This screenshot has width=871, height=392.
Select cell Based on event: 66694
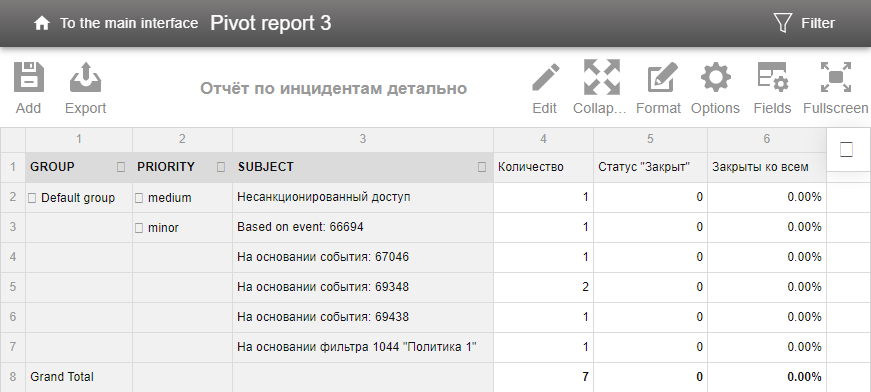tap(363, 228)
